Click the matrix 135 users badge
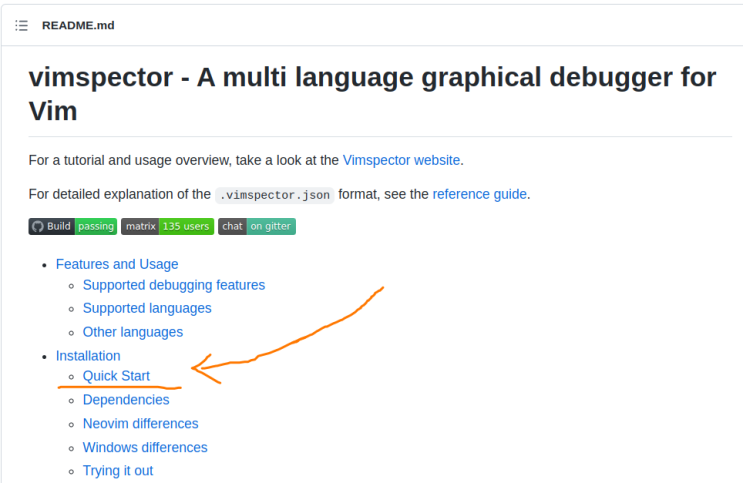 [167, 226]
